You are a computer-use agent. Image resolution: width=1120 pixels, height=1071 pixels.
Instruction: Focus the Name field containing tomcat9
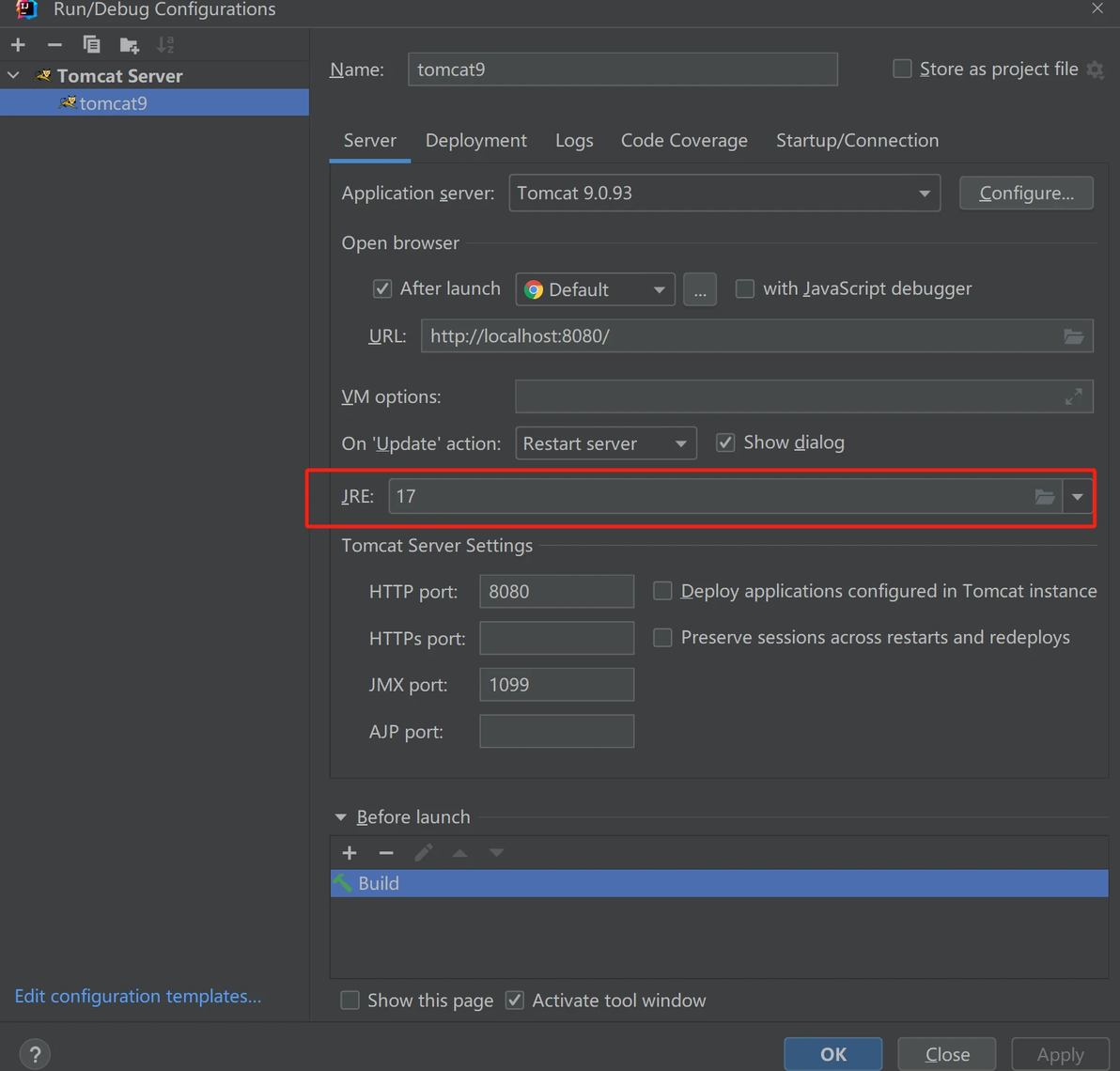coord(622,70)
